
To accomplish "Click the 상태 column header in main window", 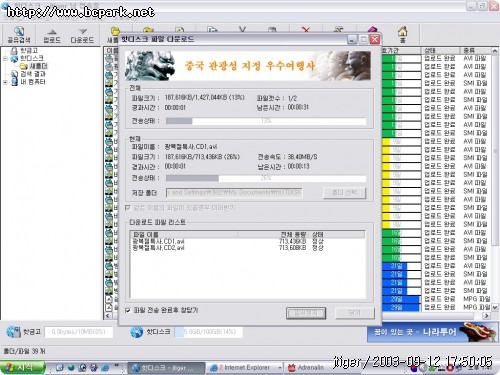I will pos(441,51).
